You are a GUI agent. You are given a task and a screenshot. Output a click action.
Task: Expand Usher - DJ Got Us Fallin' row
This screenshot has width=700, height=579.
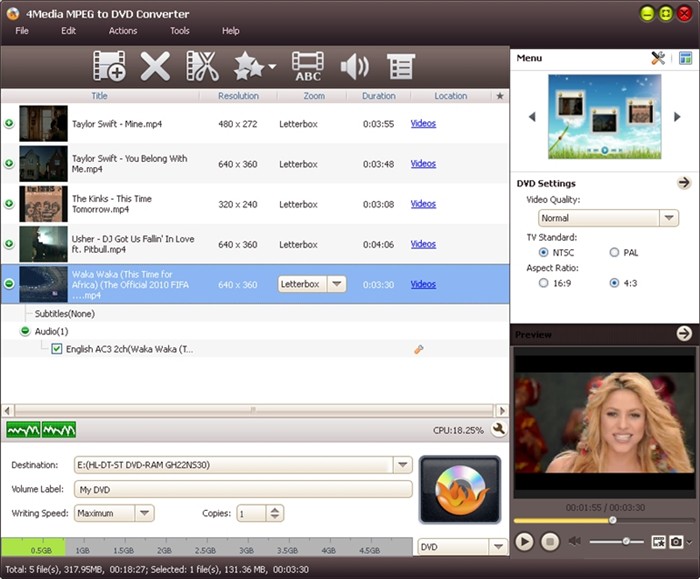tap(9, 244)
